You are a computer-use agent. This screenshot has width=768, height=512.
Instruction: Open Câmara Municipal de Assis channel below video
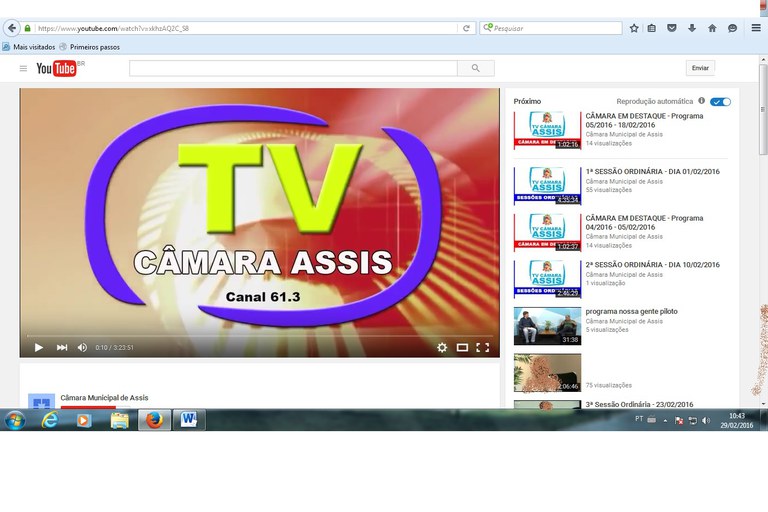click(104, 398)
